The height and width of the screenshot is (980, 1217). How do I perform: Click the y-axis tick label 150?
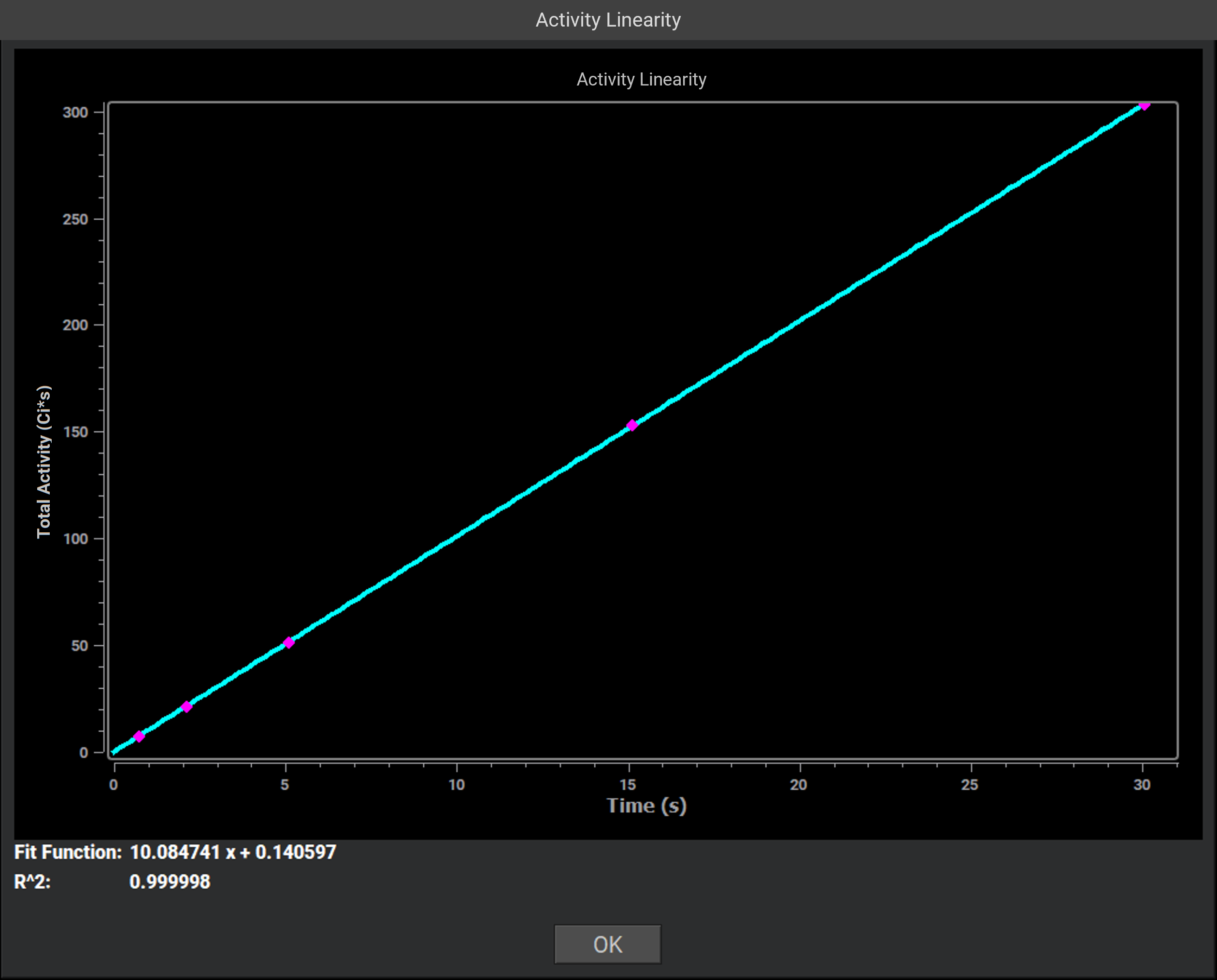(x=76, y=432)
